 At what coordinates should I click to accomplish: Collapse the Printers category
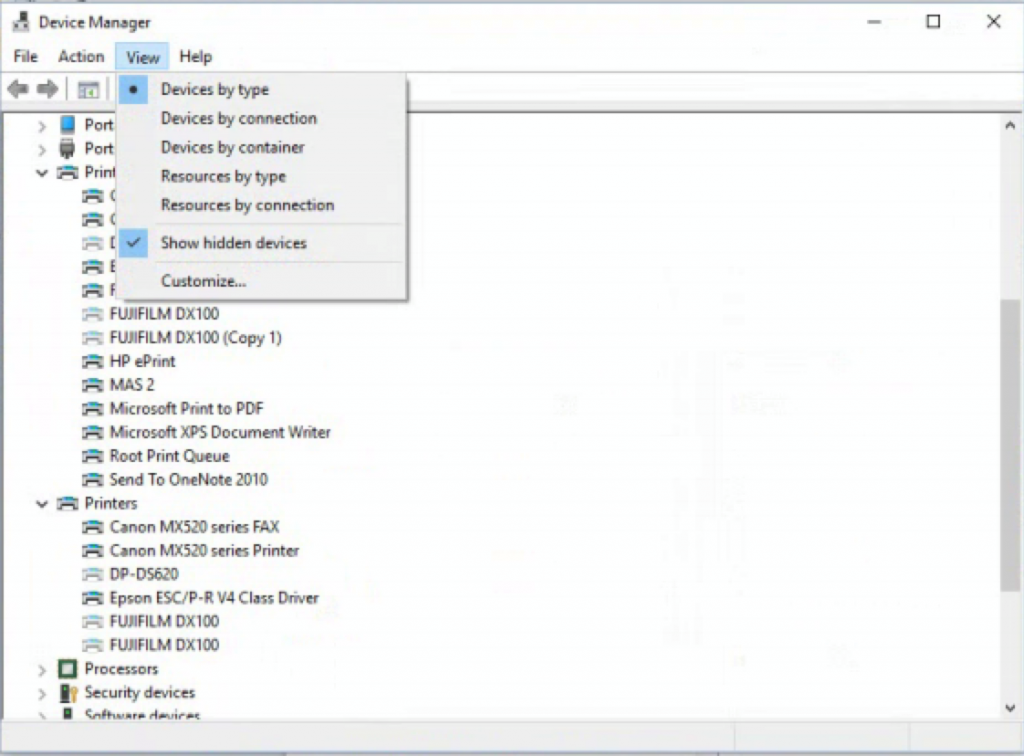pyautogui.click(x=42, y=504)
